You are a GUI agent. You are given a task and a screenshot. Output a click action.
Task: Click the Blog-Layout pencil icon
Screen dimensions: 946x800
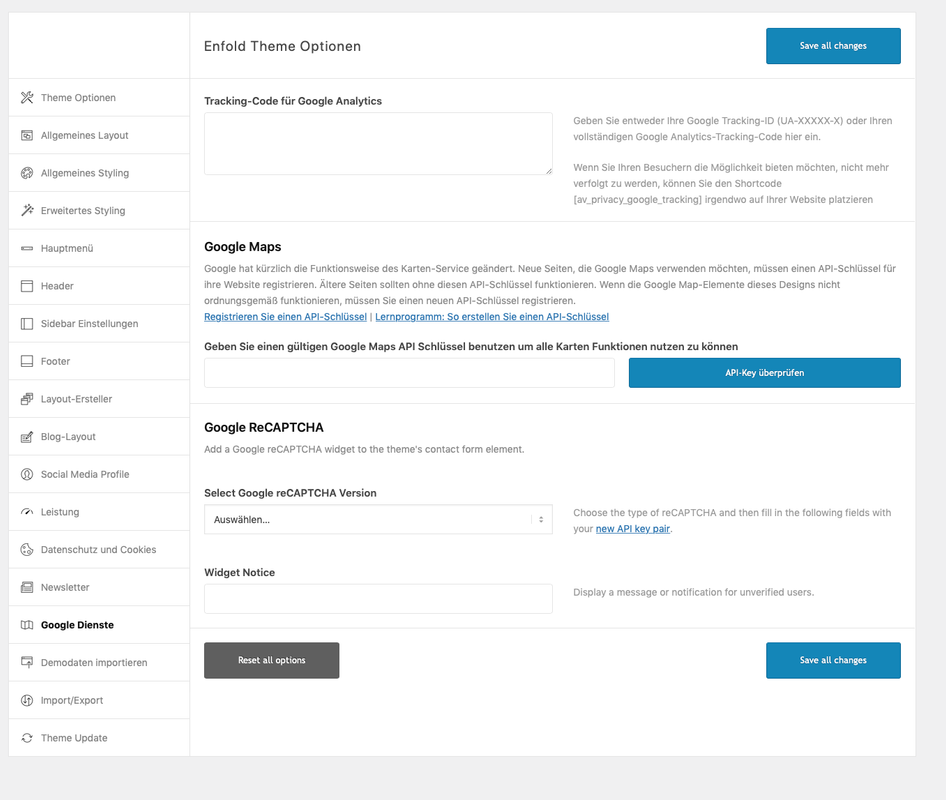coord(27,437)
